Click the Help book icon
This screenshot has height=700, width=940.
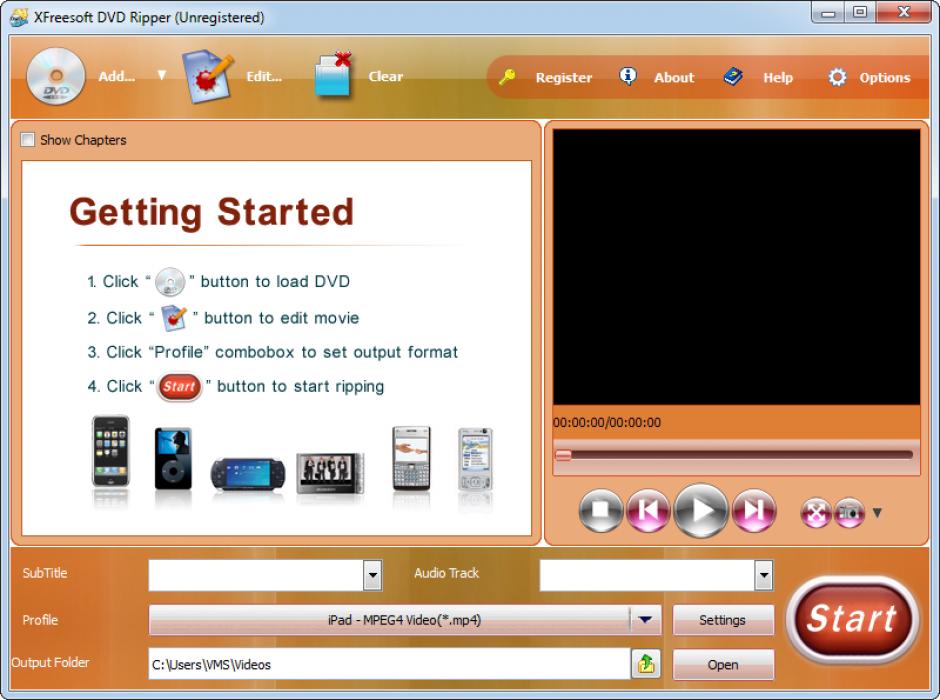[733, 77]
